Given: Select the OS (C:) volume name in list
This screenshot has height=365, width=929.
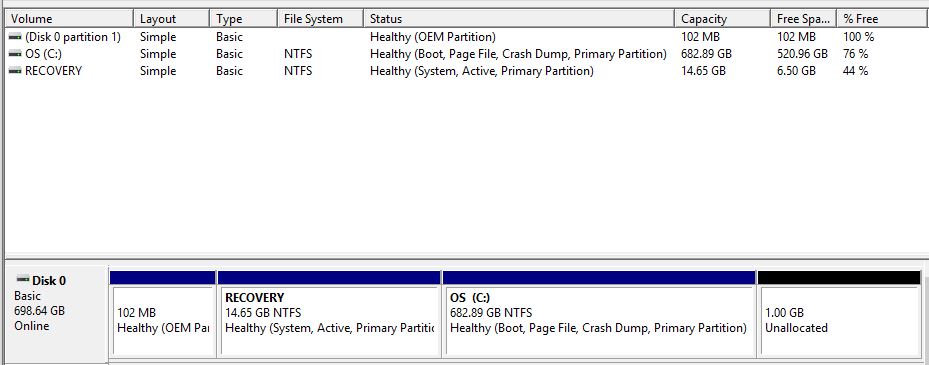Looking at the screenshot, I should (43, 54).
